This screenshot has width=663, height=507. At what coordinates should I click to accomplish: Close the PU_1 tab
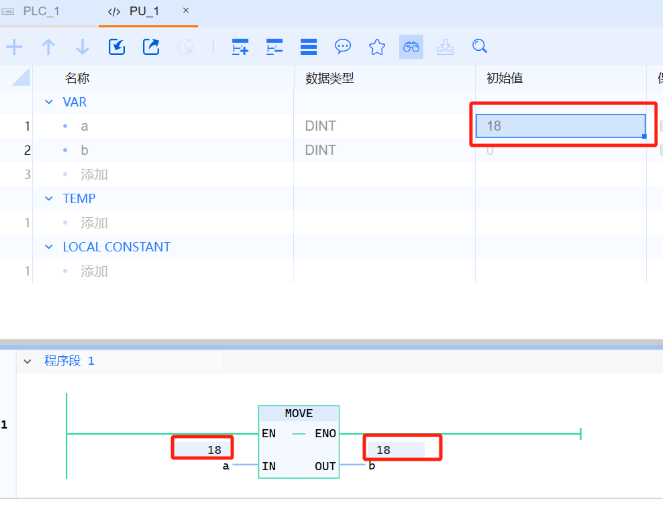tap(186, 10)
